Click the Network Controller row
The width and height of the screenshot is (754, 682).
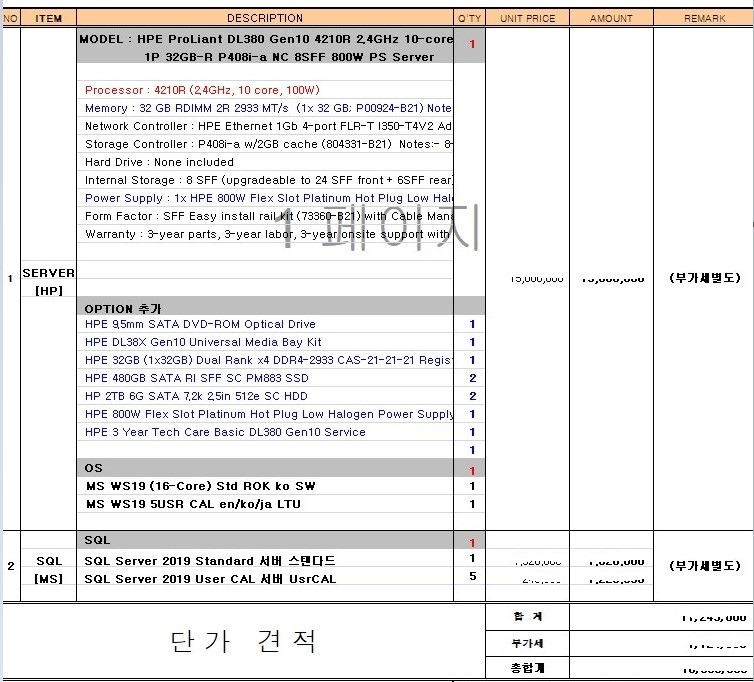point(265,126)
